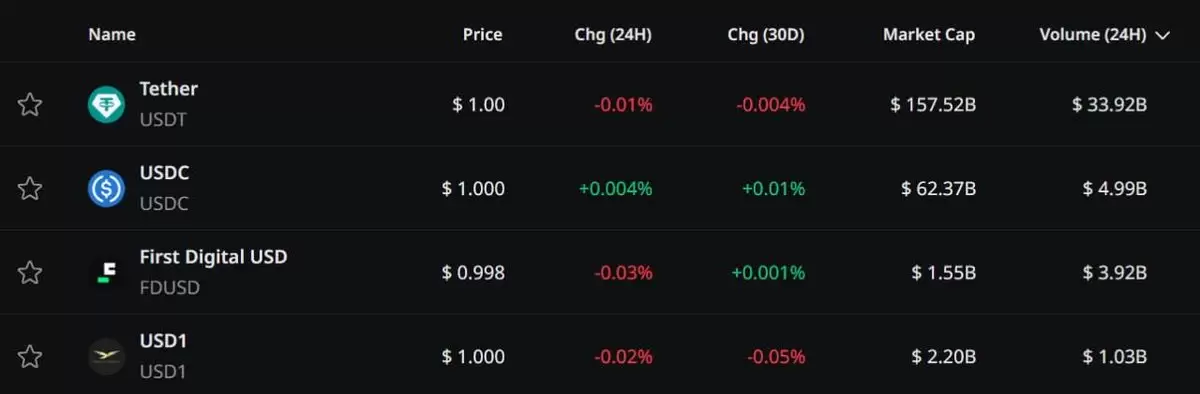Toggle the star for First Digital USD
The width and height of the screenshot is (1200, 394).
pos(30,272)
